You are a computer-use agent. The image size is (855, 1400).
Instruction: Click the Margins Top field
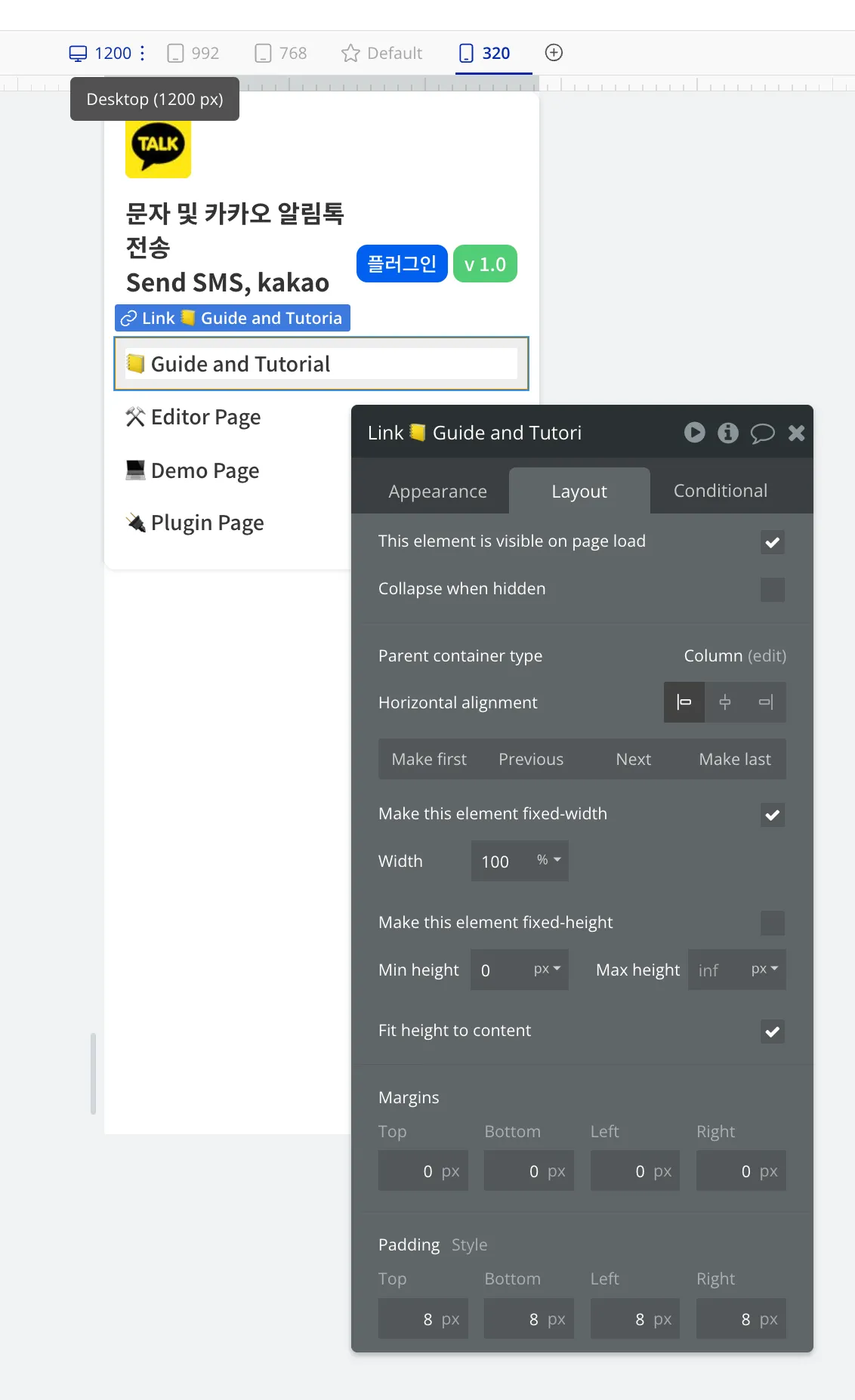(423, 1170)
